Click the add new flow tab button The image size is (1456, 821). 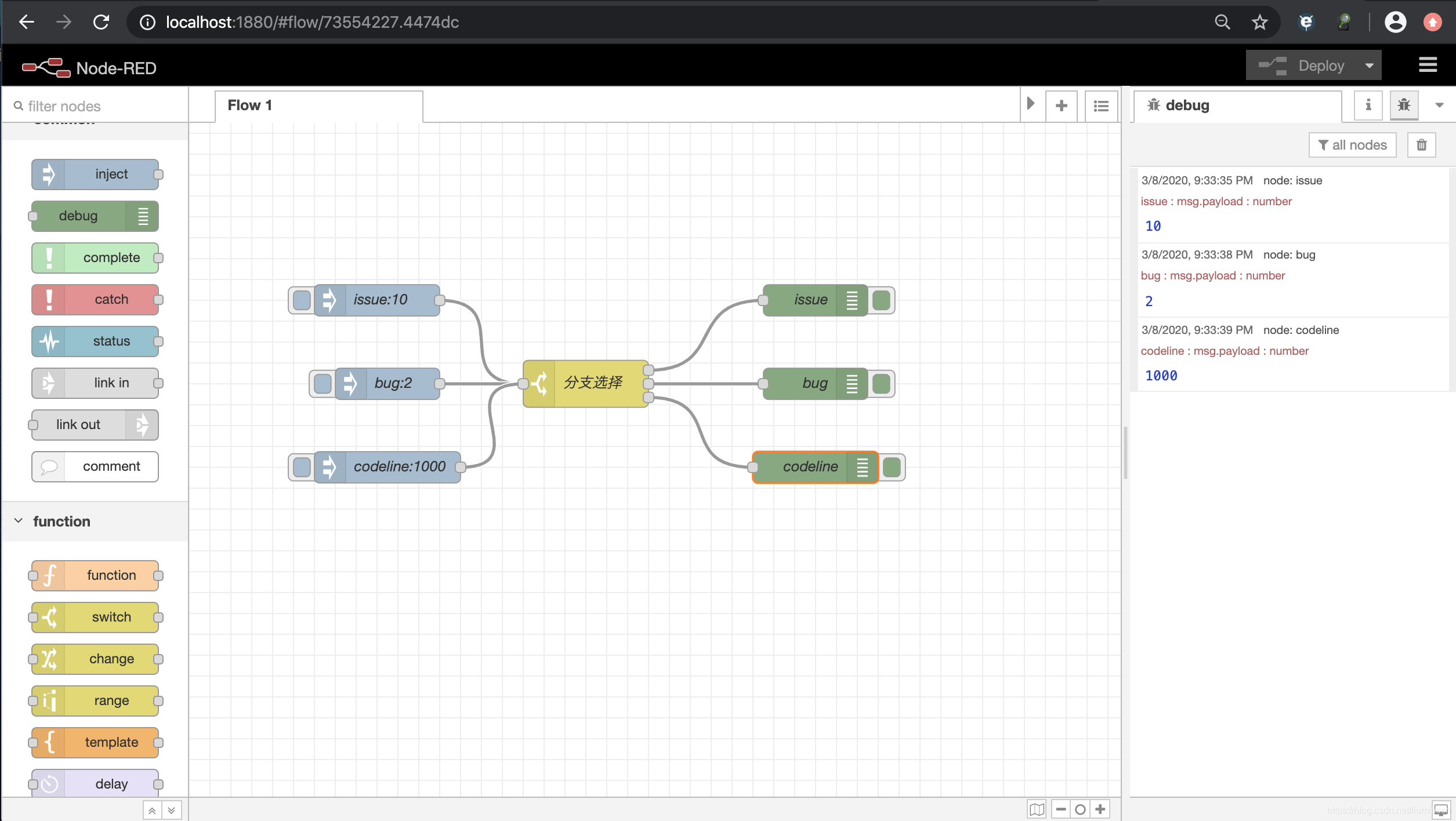pyautogui.click(x=1061, y=105)
